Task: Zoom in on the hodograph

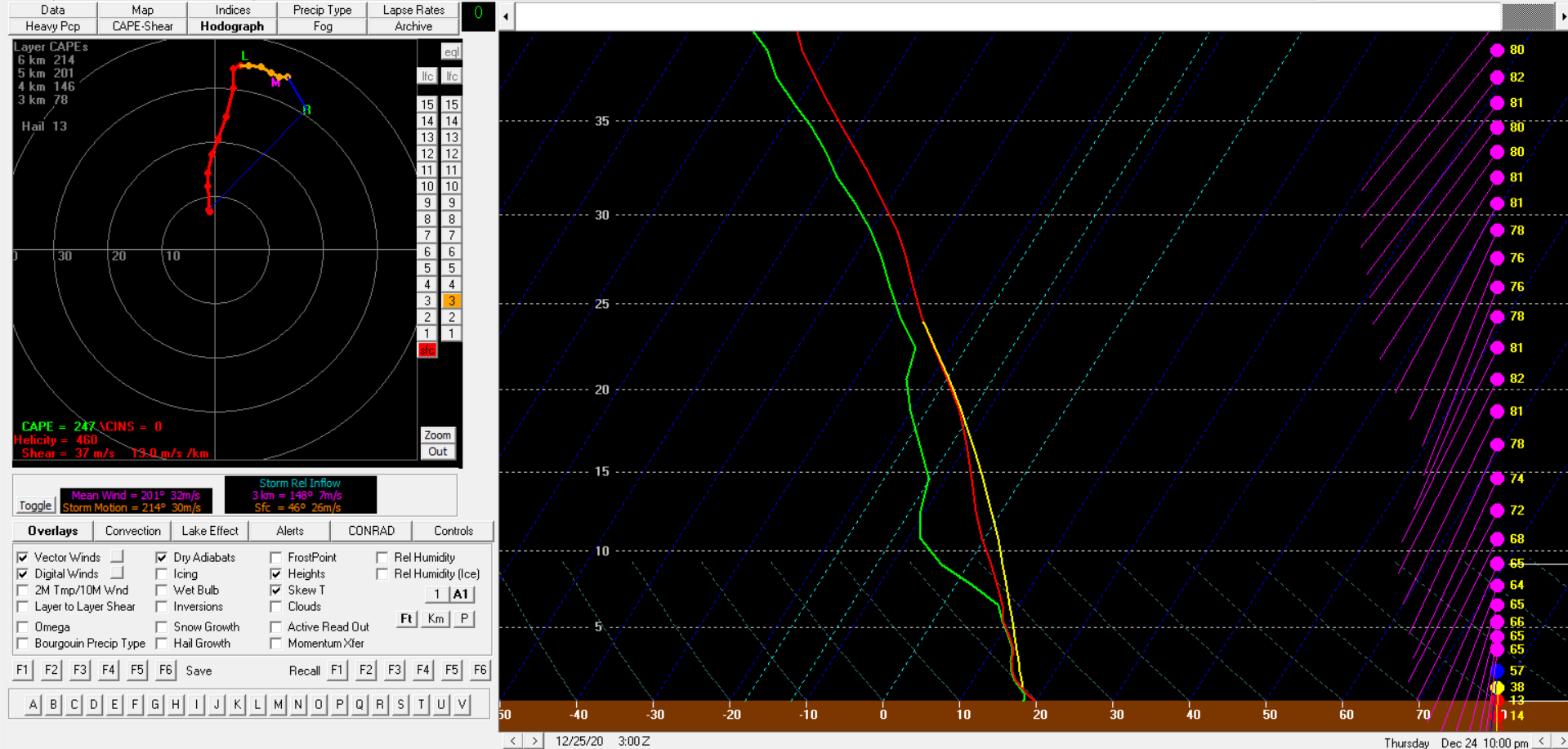Action: pyautogui.click(x=437, y=435)
